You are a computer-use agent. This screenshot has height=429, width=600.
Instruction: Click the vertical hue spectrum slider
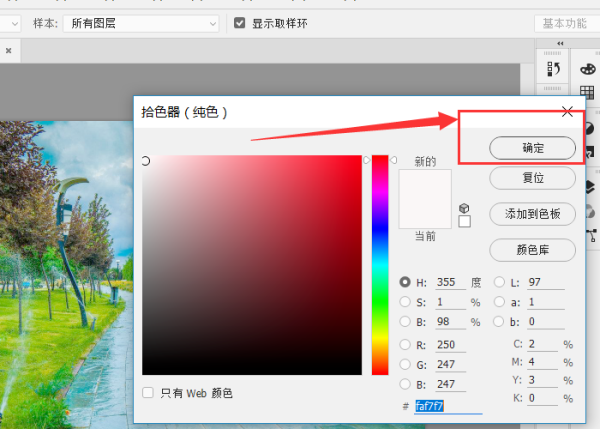click(380, 265)
